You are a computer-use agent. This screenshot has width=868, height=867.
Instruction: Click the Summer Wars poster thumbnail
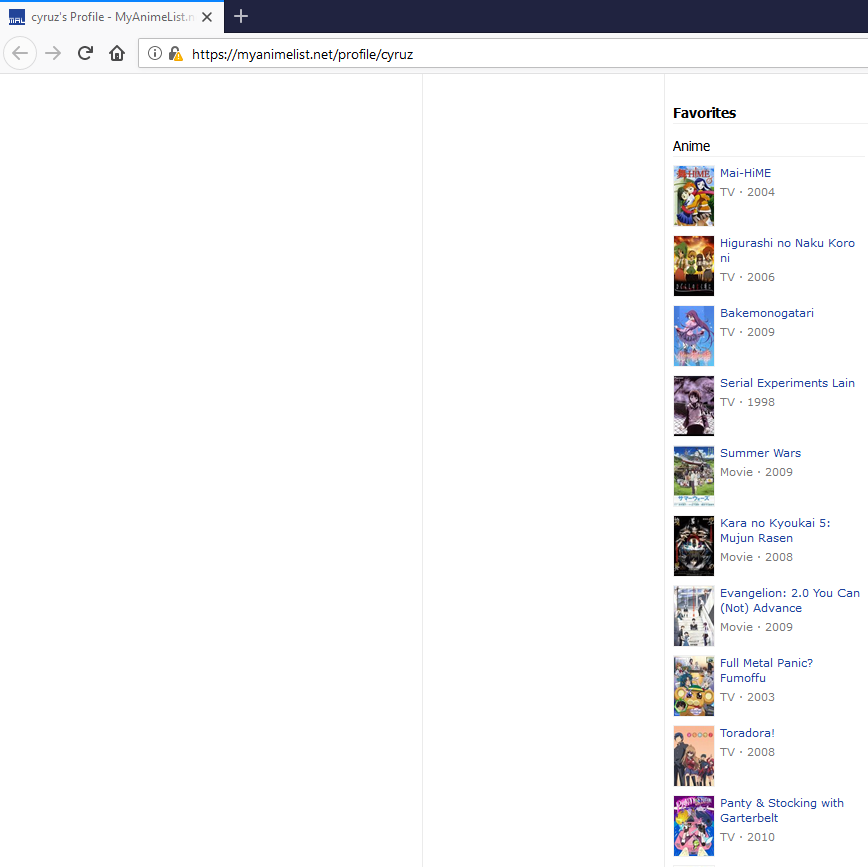(693, 476)
